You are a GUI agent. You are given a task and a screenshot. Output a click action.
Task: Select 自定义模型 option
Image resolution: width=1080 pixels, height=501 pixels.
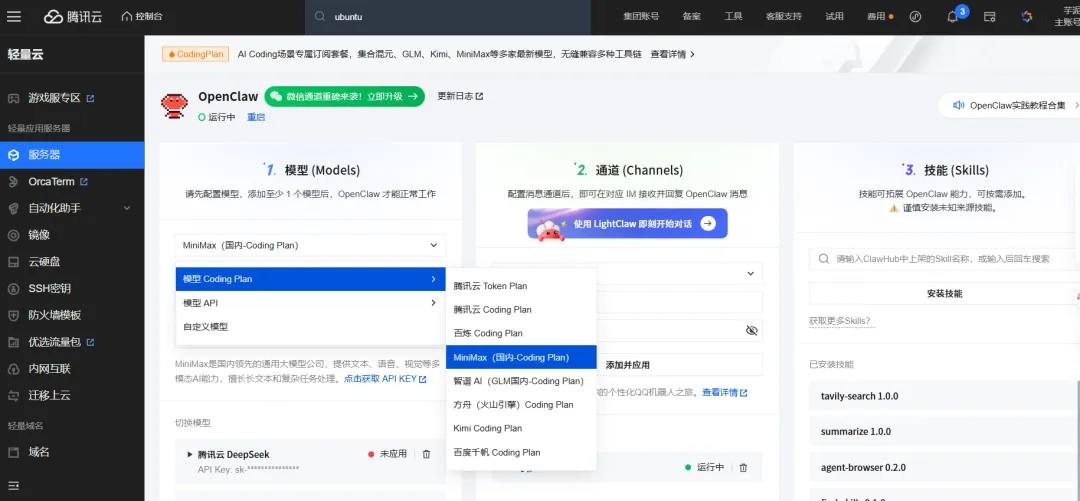coord(311,327)
